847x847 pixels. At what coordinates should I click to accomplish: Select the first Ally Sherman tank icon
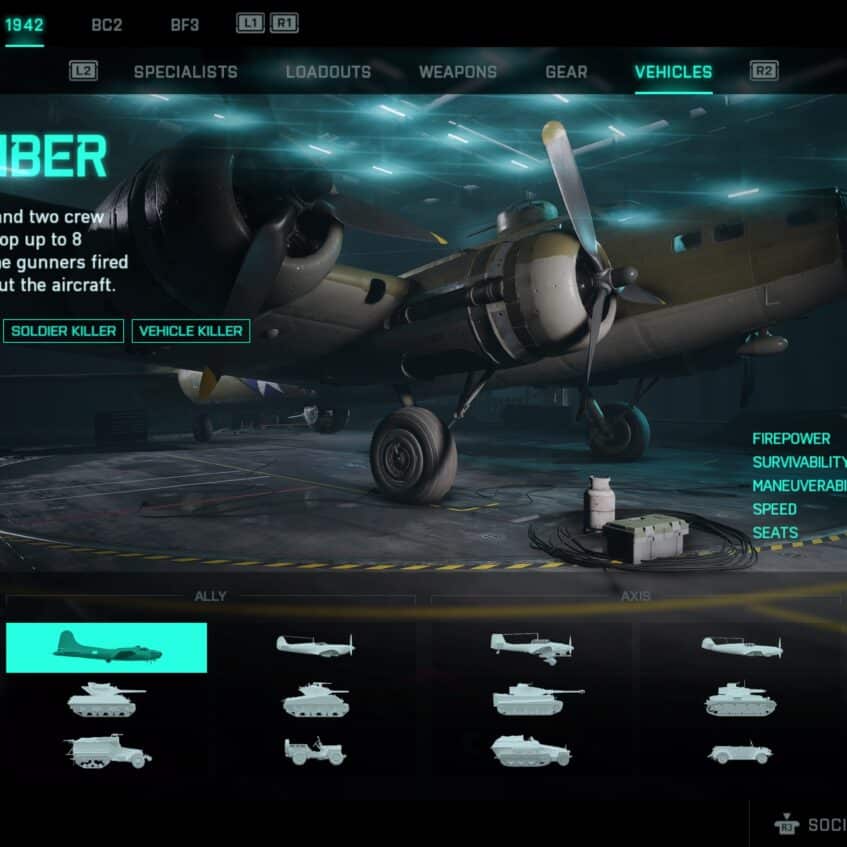(x=106, y=699)
